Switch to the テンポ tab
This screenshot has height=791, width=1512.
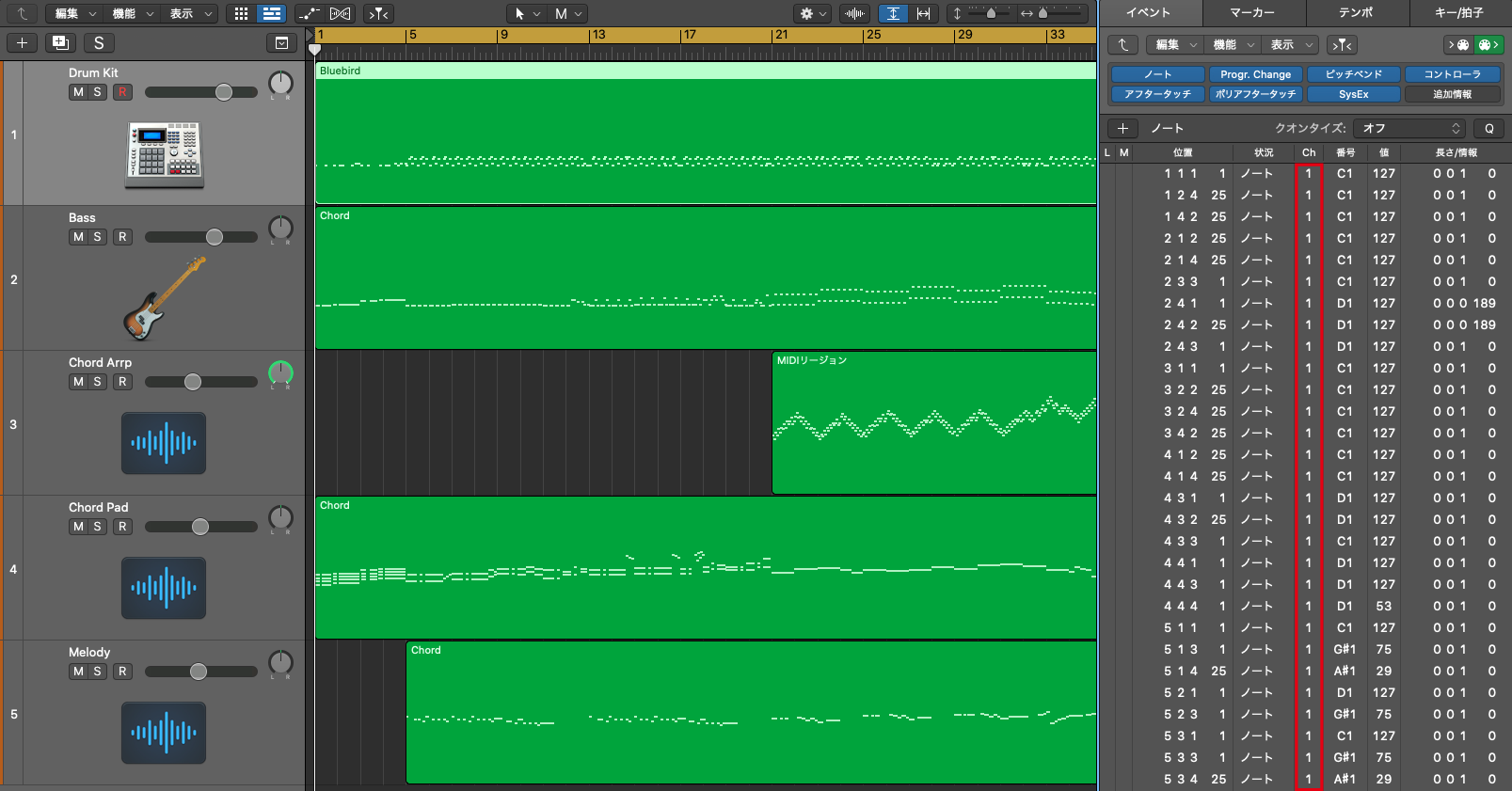point(1357,12)
